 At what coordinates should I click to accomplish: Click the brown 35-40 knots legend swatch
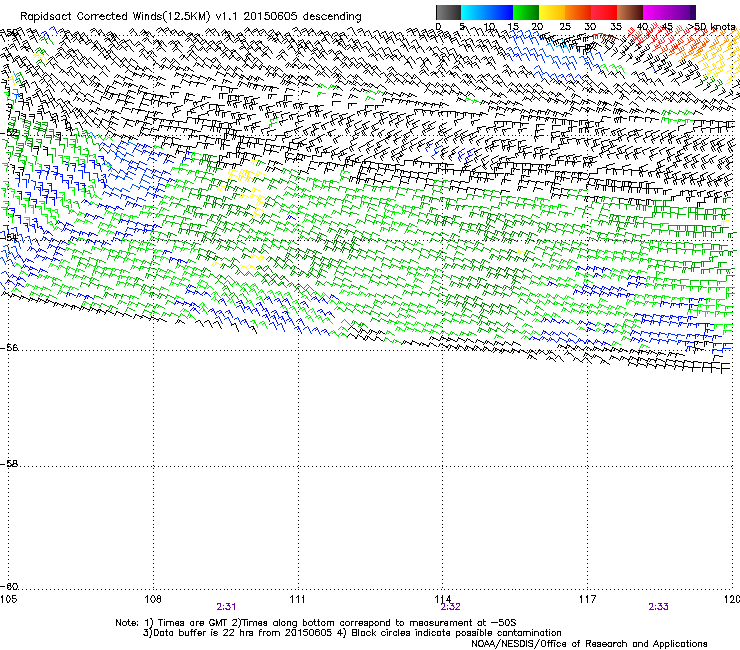[630, 12]
